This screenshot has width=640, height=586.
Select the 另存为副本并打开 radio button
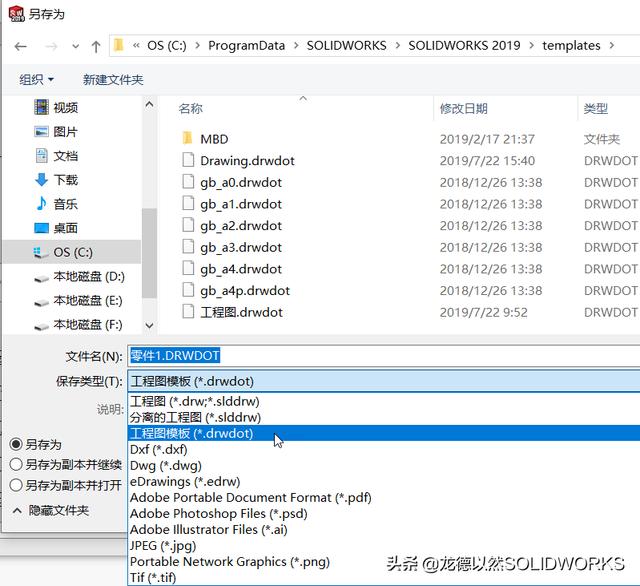pyautogui.click(x=16, y=485)
